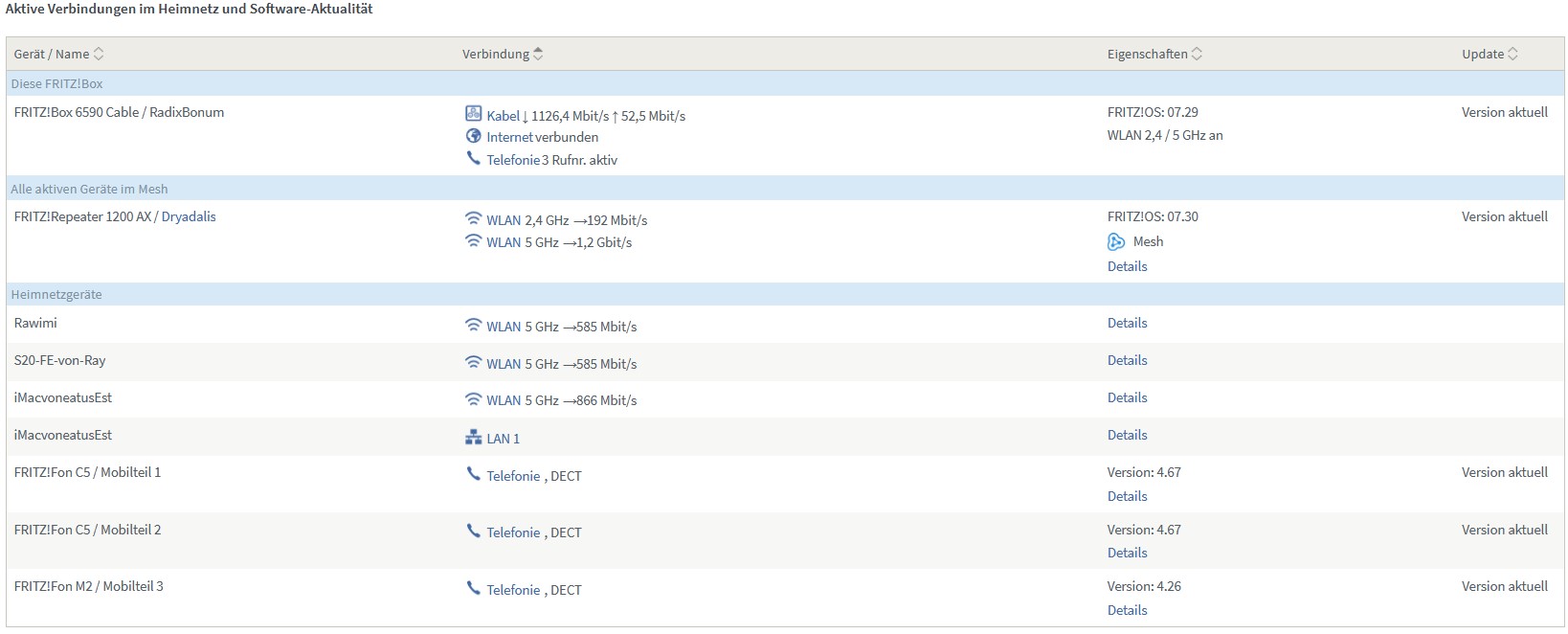
Task: Open Details for the Rawimi device
Action: pyautogui.click(x=1127, y=323)
